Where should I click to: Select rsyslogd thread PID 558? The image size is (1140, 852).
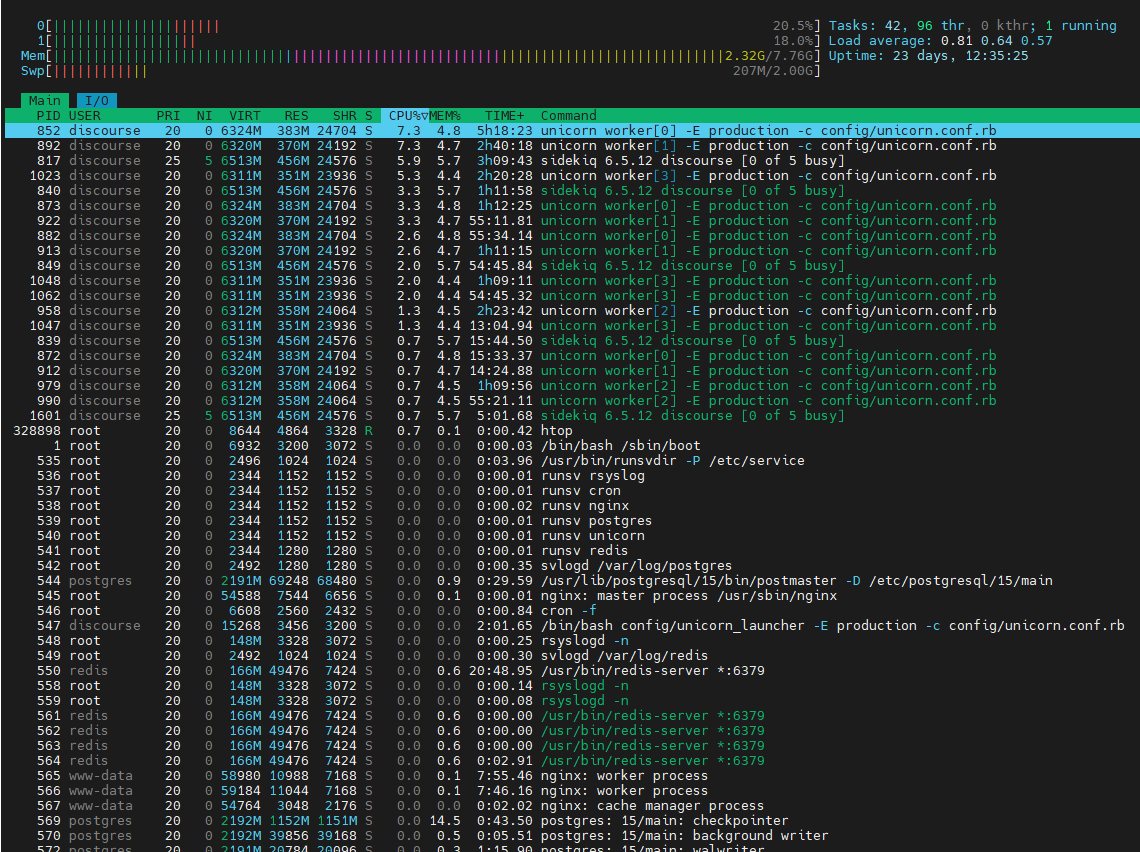[570, 686]
